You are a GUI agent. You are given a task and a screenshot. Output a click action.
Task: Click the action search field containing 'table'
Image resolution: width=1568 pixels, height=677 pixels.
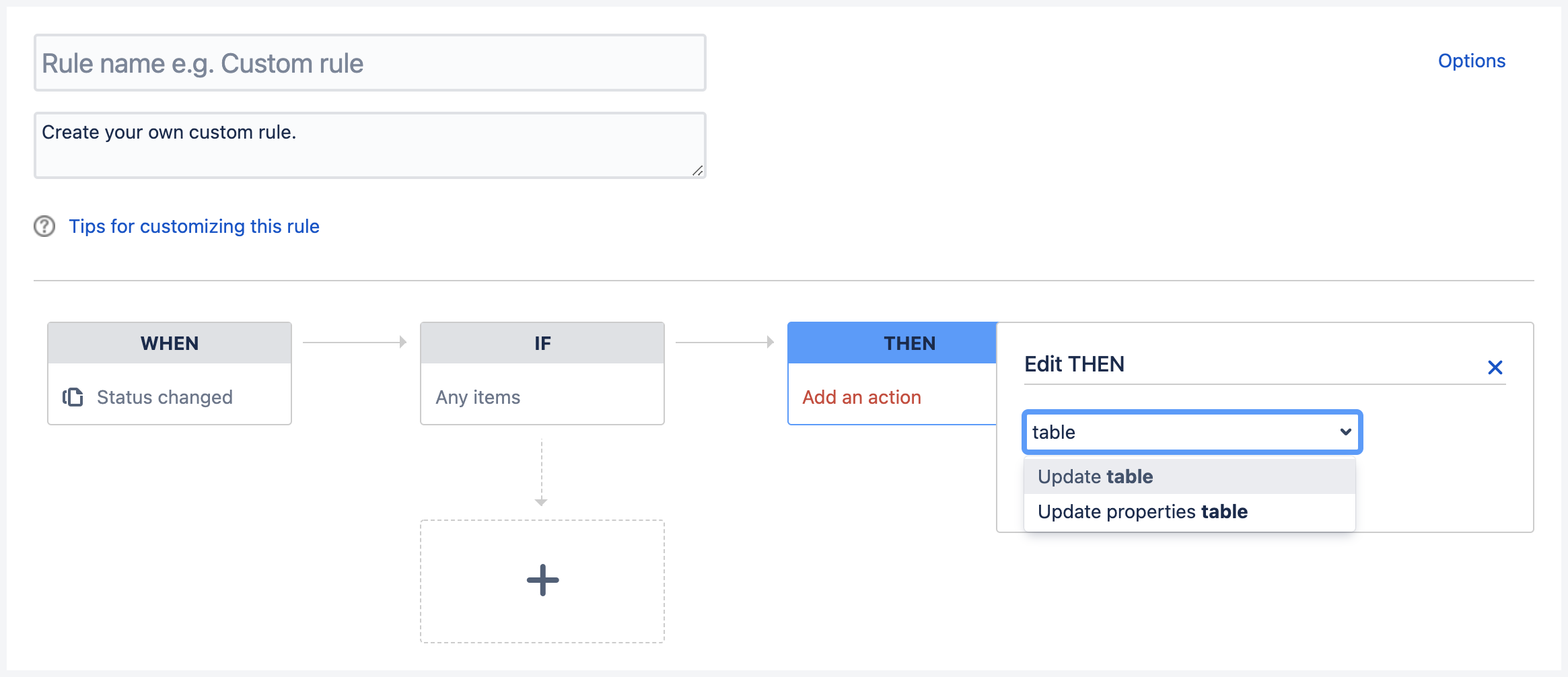point(1178,432)
